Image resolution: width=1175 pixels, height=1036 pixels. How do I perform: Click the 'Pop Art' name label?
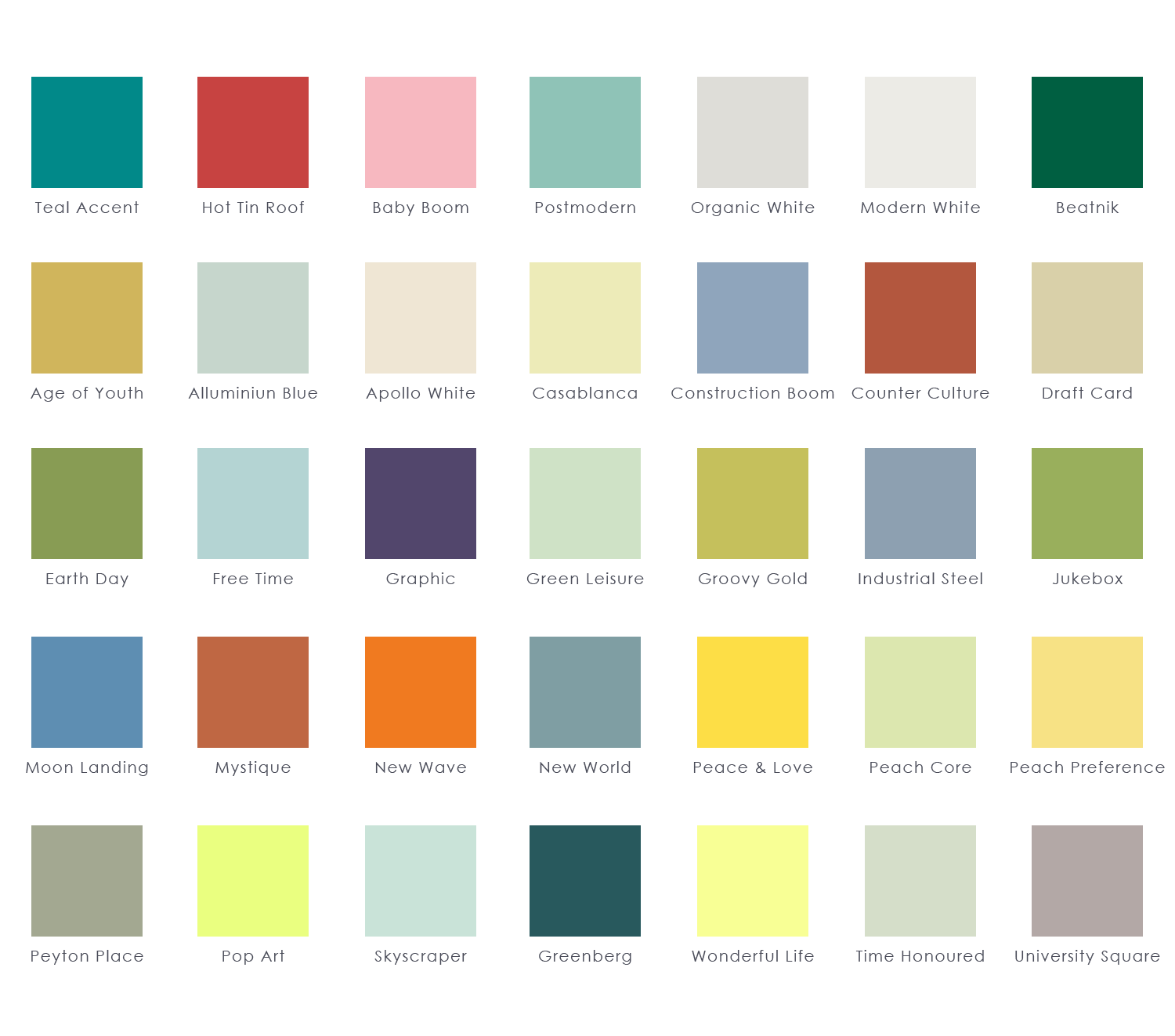[253, 957]
